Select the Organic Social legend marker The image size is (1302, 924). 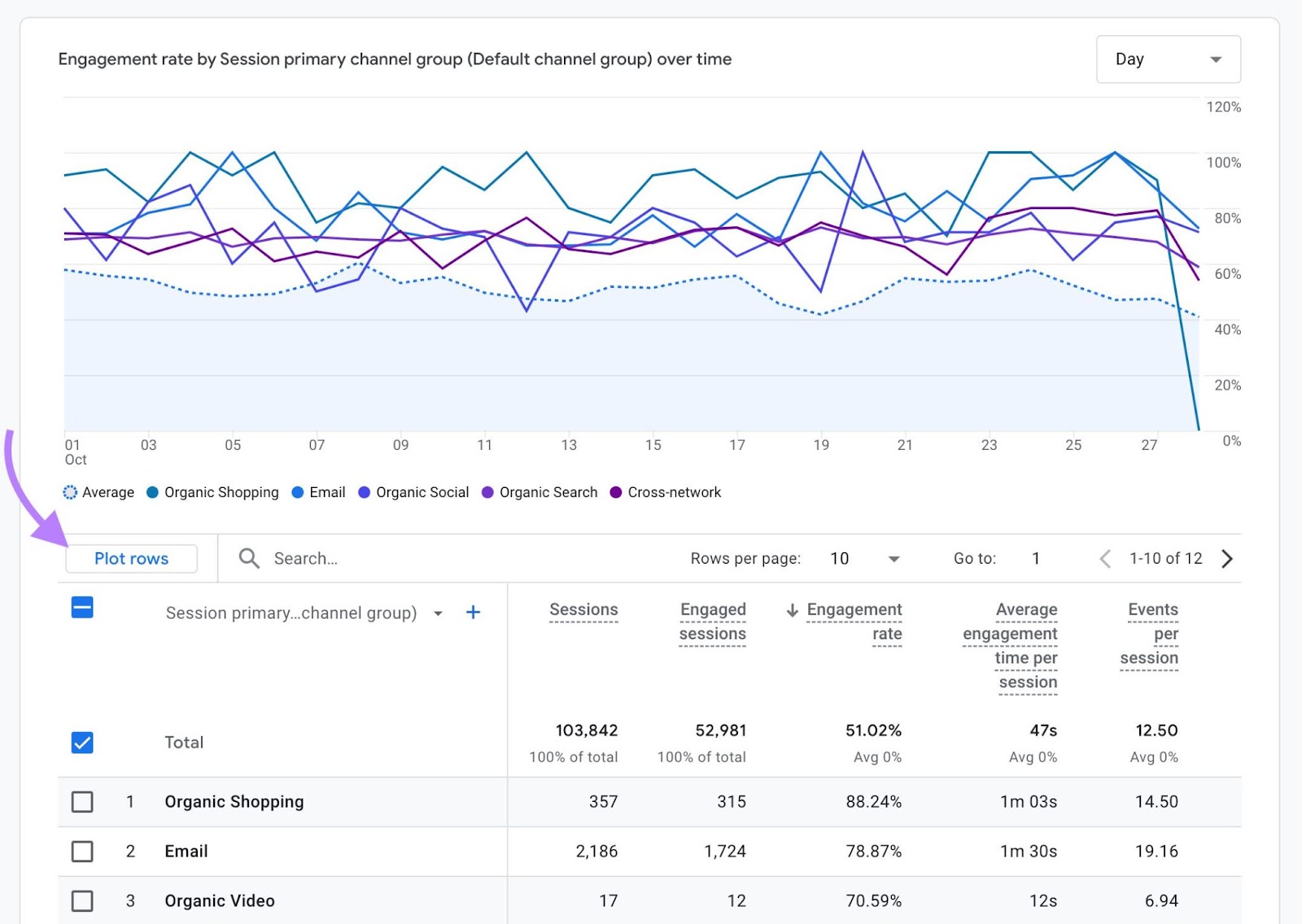(x=363, y=492)
